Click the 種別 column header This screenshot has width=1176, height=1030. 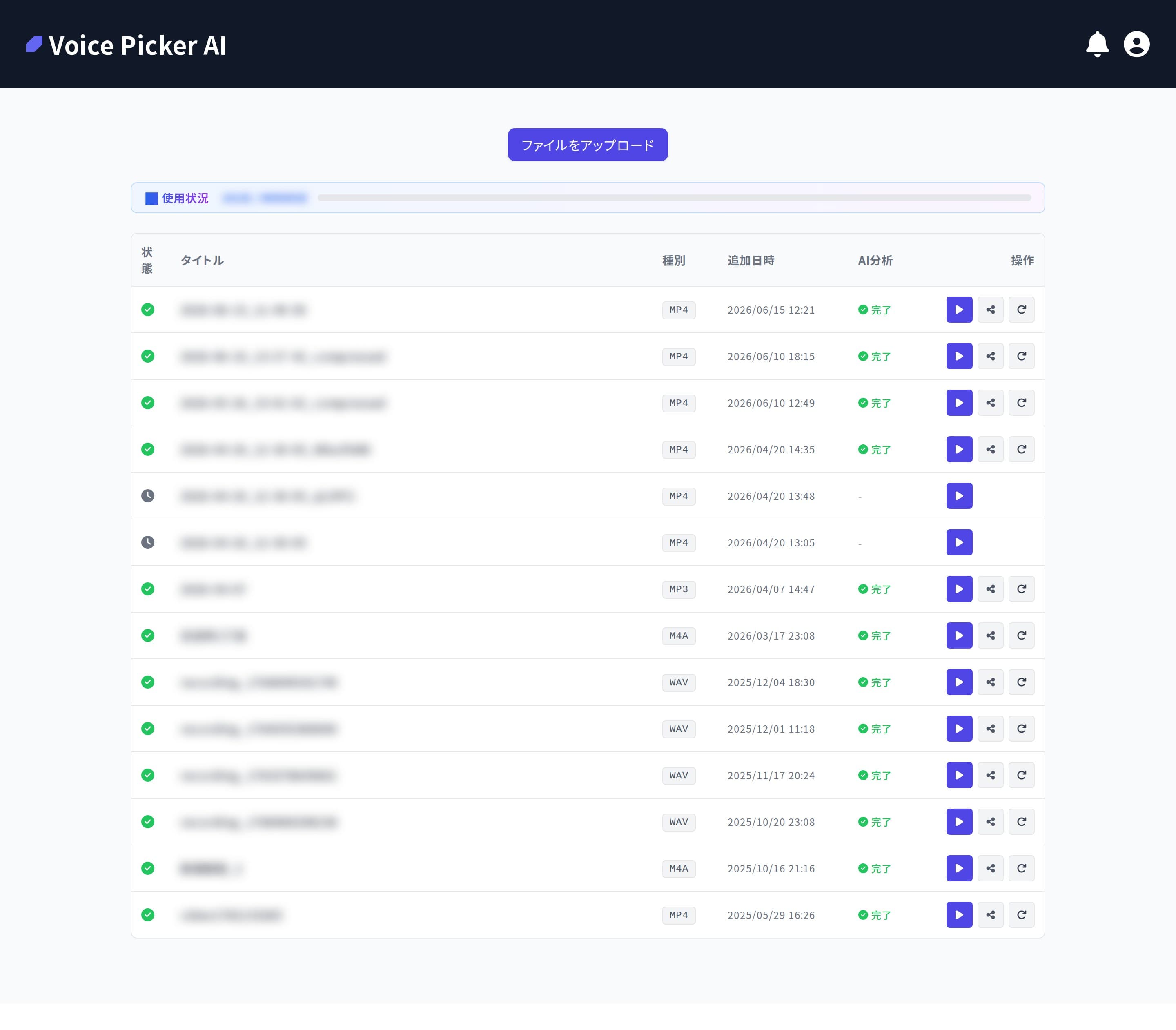674,261
